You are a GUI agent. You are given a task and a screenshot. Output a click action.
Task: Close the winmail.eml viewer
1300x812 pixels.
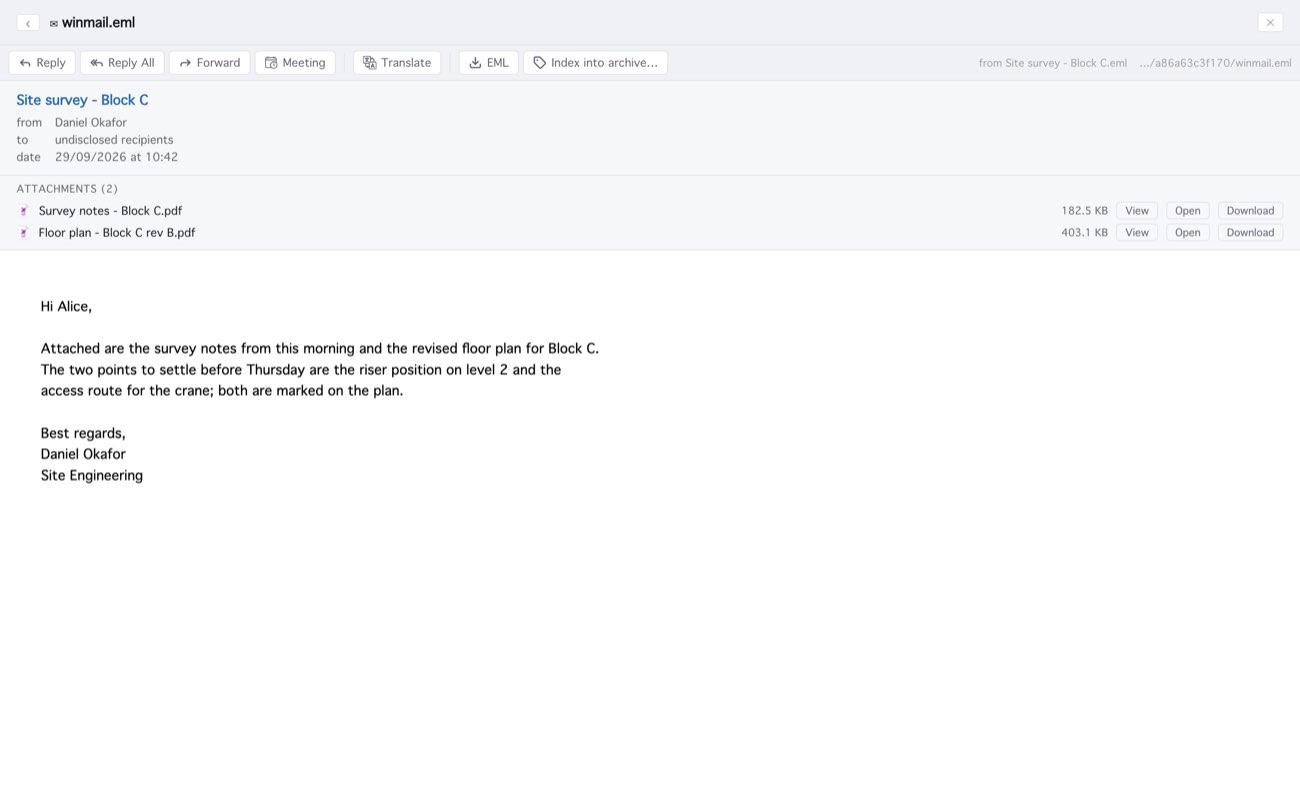point(1270,23)
